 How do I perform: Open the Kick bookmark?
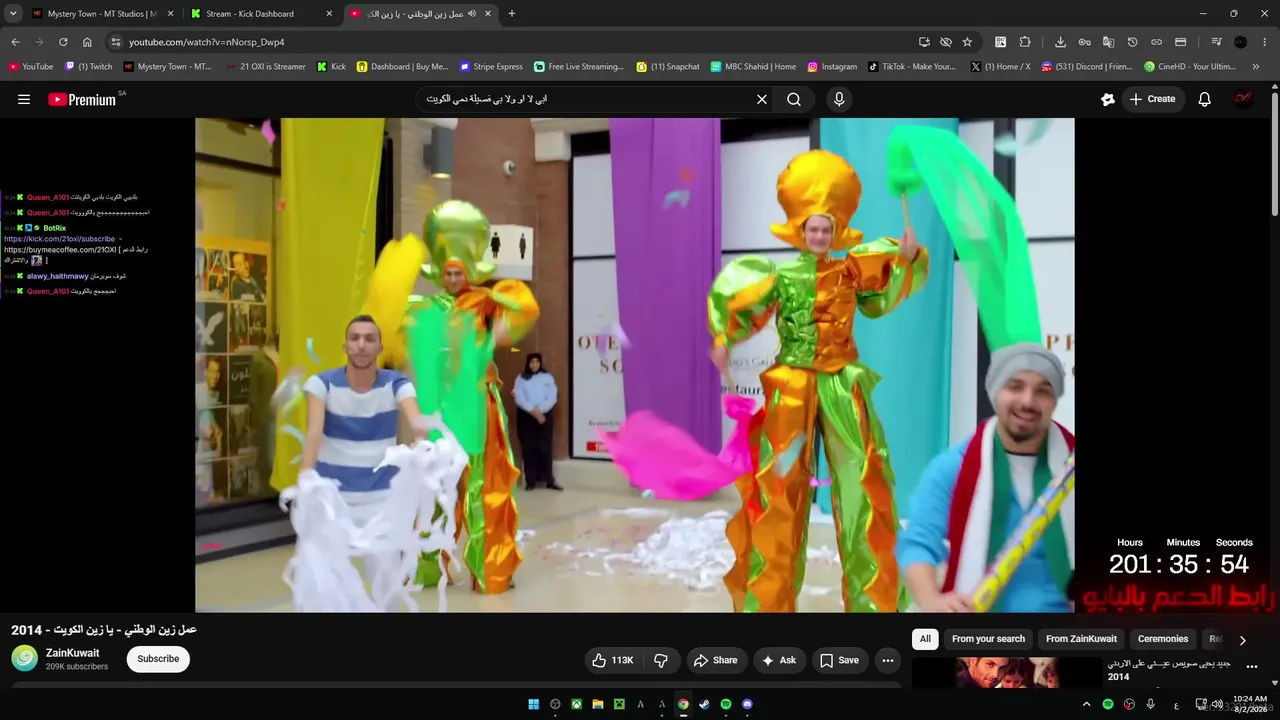[331, 67]
